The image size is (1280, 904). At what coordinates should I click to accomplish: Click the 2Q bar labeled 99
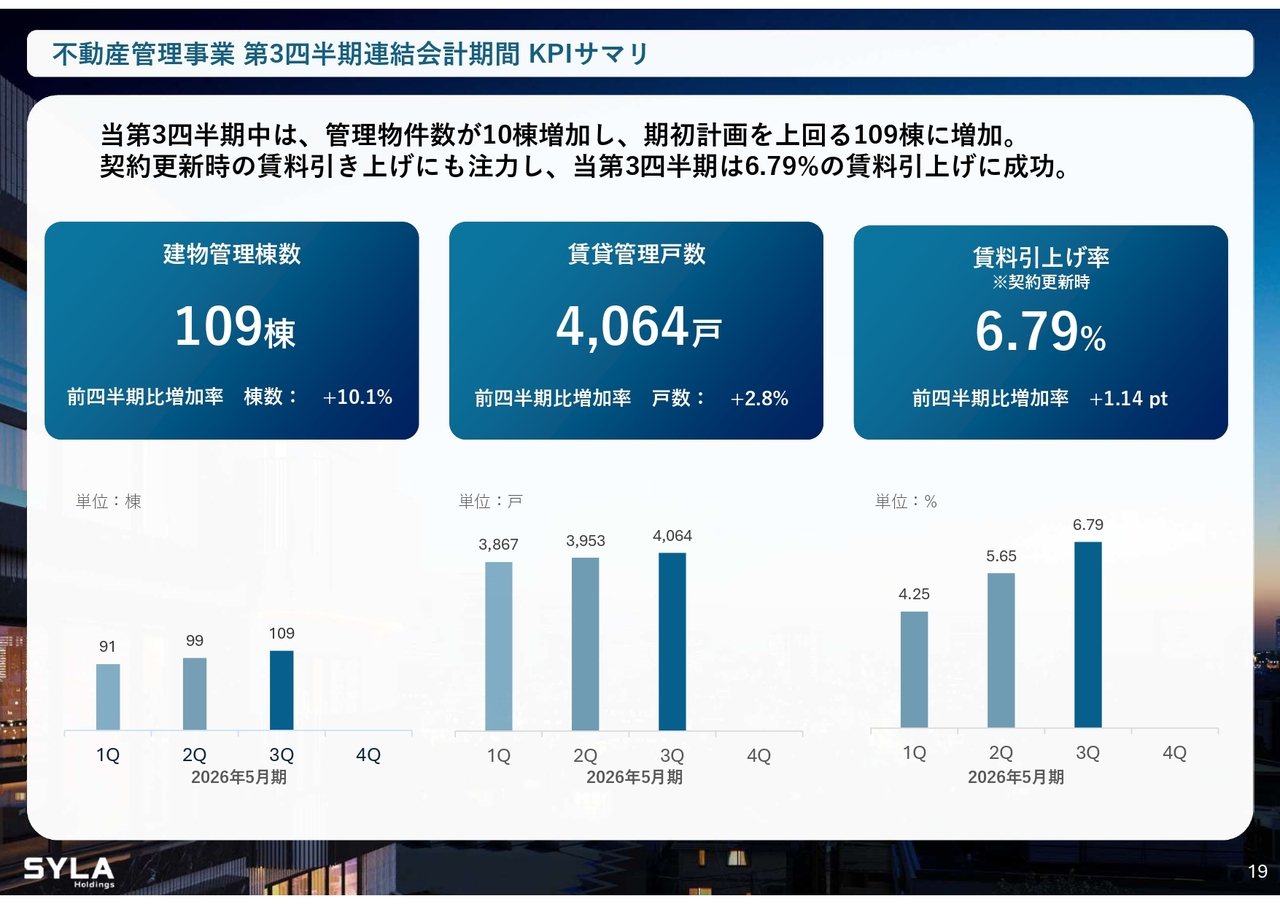tap(195, 693)
